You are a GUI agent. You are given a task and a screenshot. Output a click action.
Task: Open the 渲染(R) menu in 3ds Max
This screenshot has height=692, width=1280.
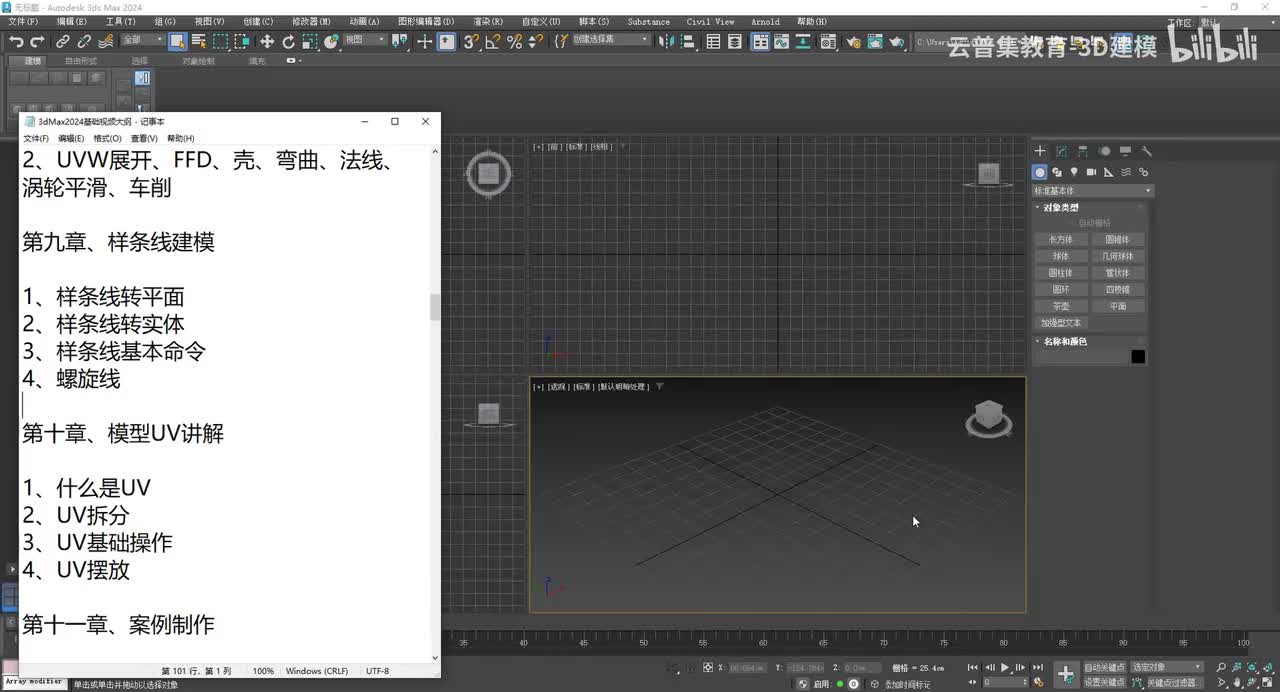click(x=489, y=21)
